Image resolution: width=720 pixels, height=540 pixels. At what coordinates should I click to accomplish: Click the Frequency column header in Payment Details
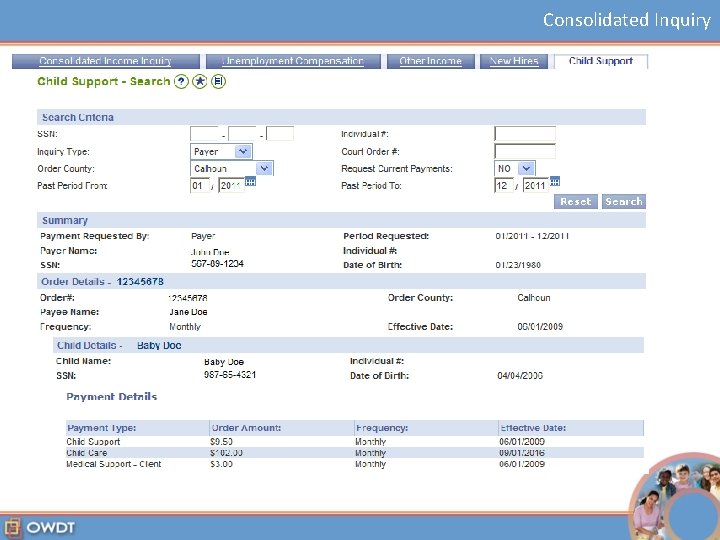coord(426,428)
